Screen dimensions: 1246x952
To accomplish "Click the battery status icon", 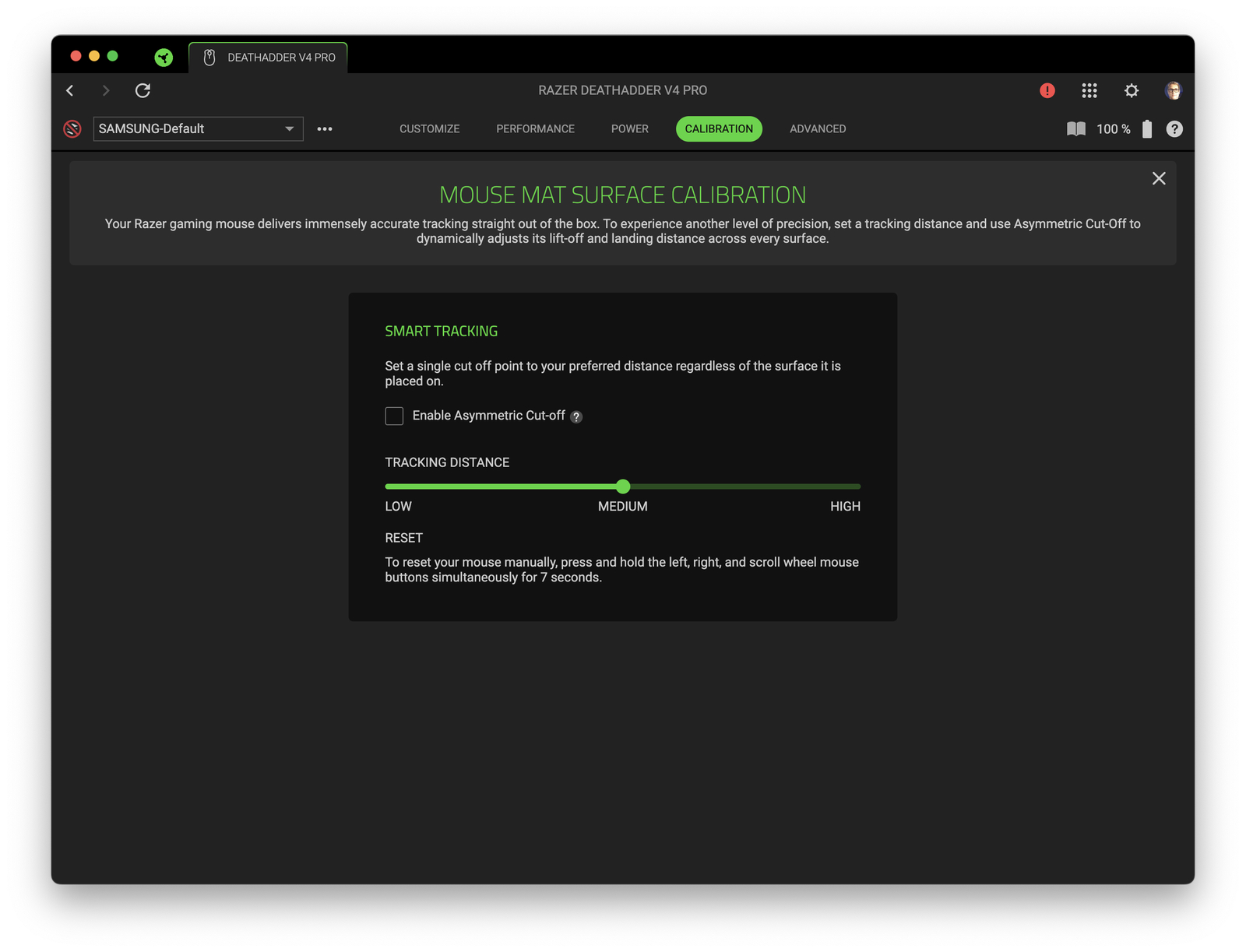I will (1147, 128).
